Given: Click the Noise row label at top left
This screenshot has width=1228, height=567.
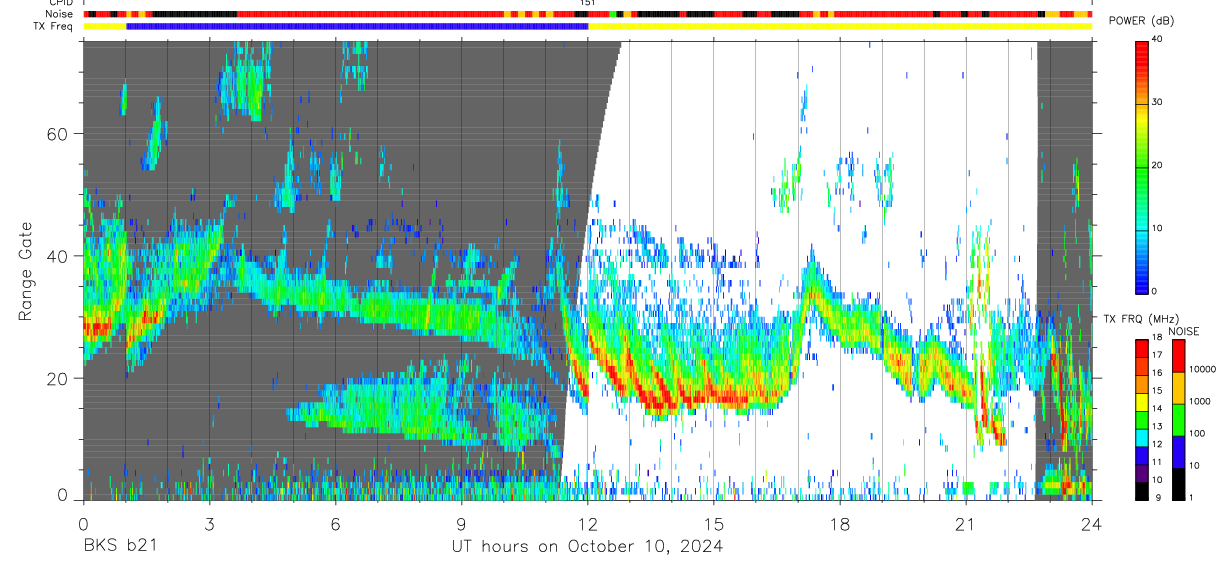Looking at the screenshot, I should coord(60,14).
